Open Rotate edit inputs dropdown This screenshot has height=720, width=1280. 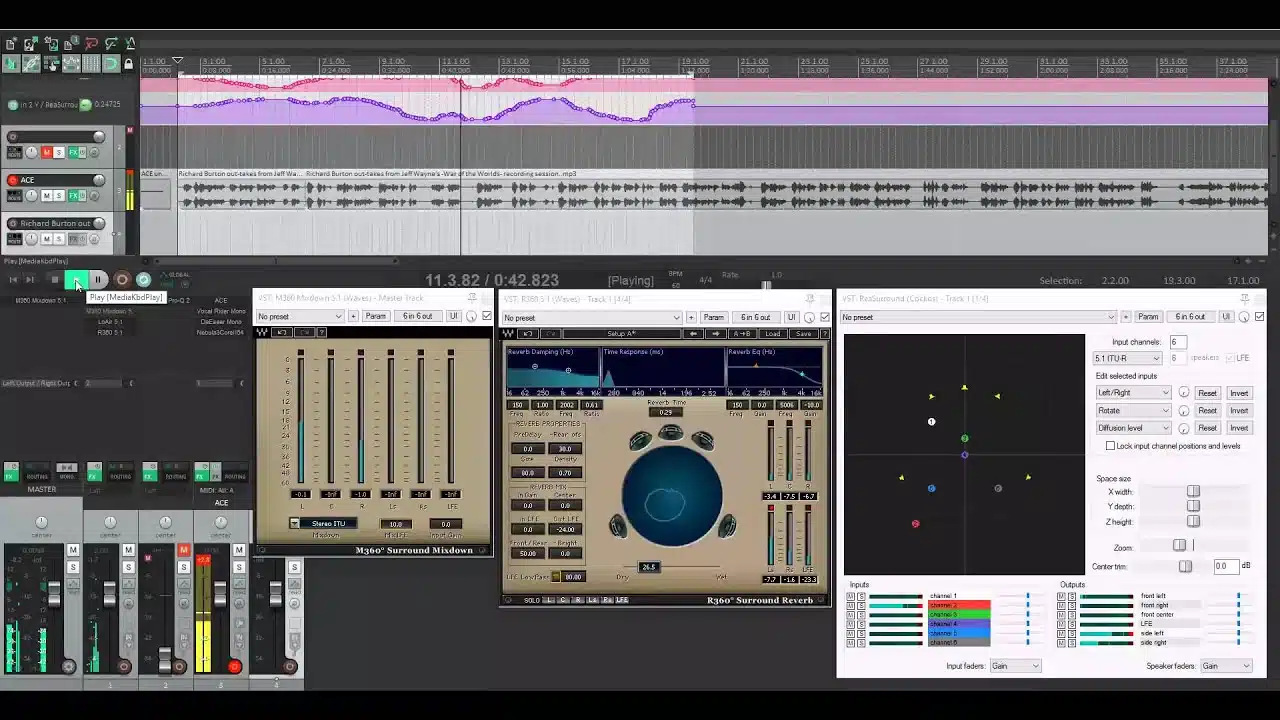coord(1133,410)
